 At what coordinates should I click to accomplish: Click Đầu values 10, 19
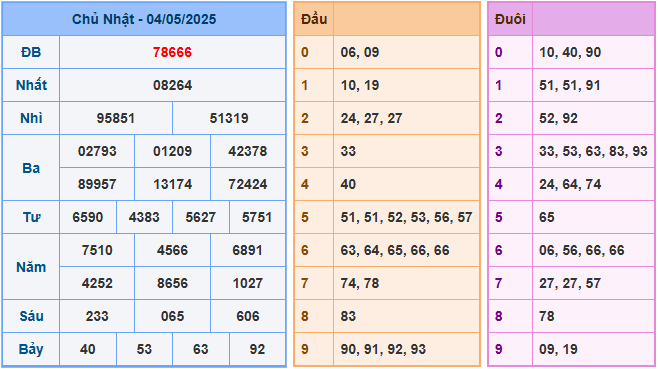[x=360, y=85]
